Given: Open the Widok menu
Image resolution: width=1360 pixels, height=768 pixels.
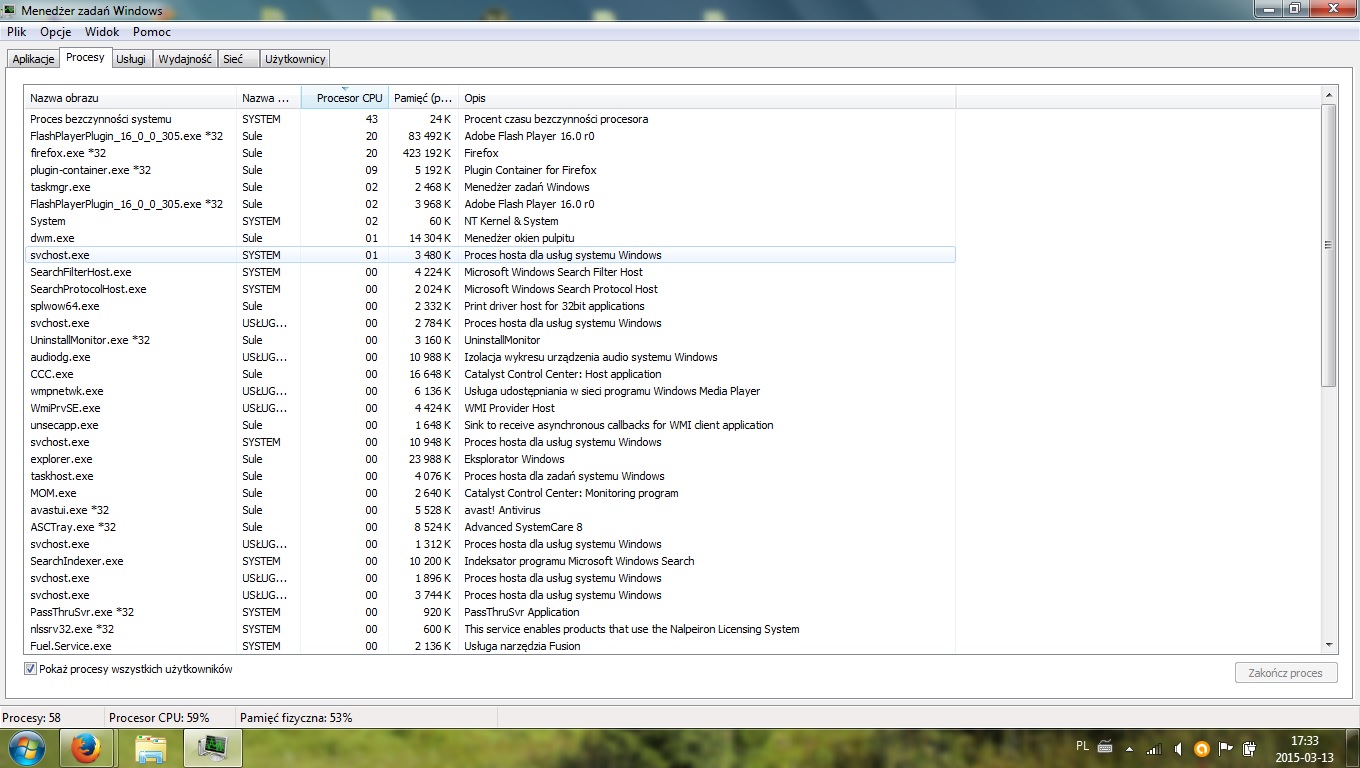Looking at the screenshot, I should (102, 32).
